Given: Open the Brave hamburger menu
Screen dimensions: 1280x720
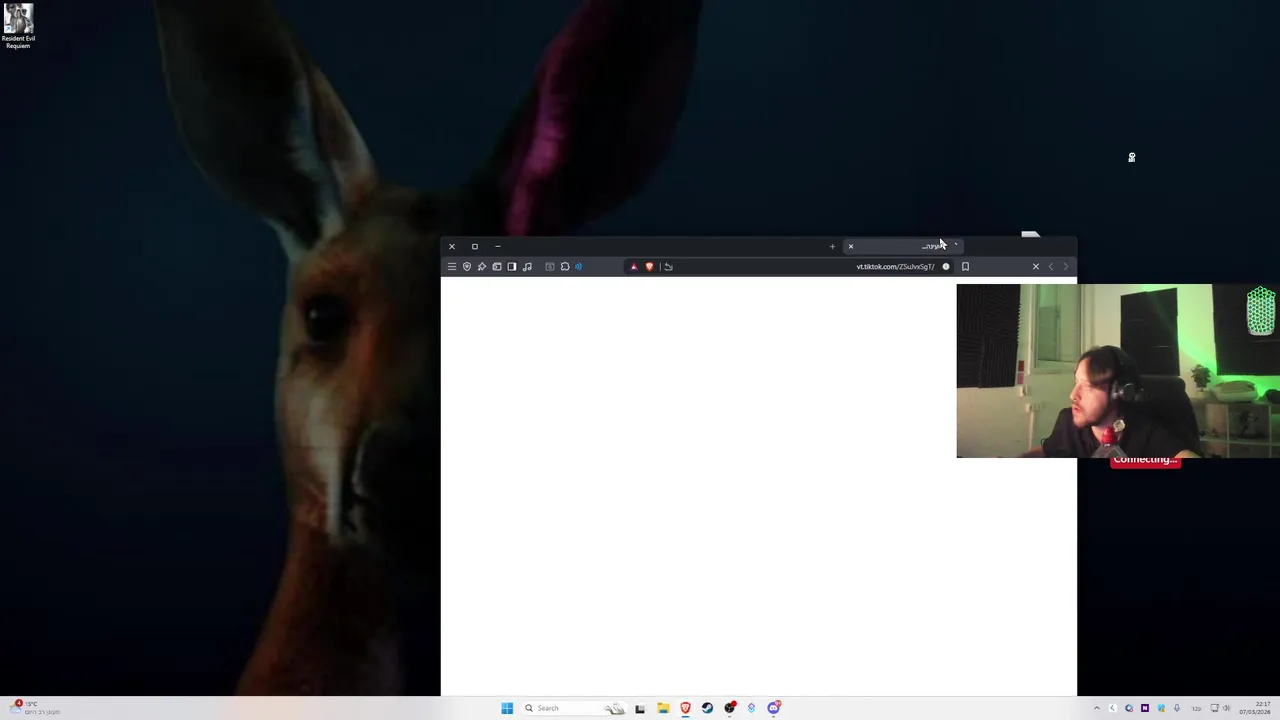Looking at the screenshot, I should pyautogui.click(x=452, y=267).
